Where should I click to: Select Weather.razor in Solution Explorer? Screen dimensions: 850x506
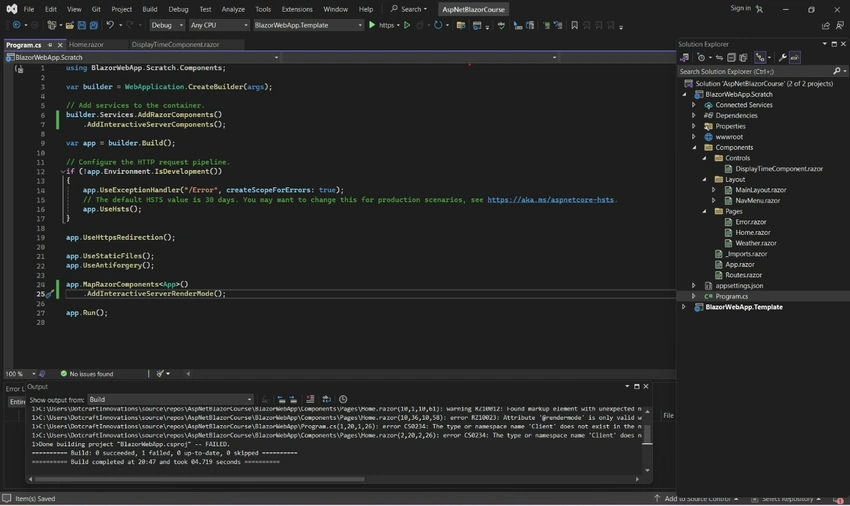coord(756,244)
